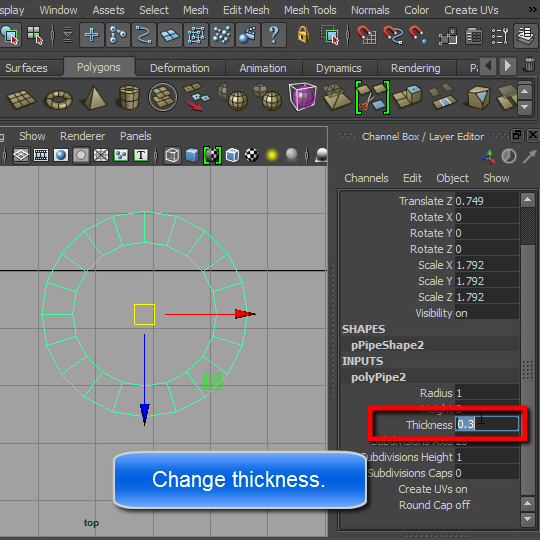The width and height of the screenshot is (540, 540).
Task: Create a polygon pipe from shelf
Action: coord(129,98)
